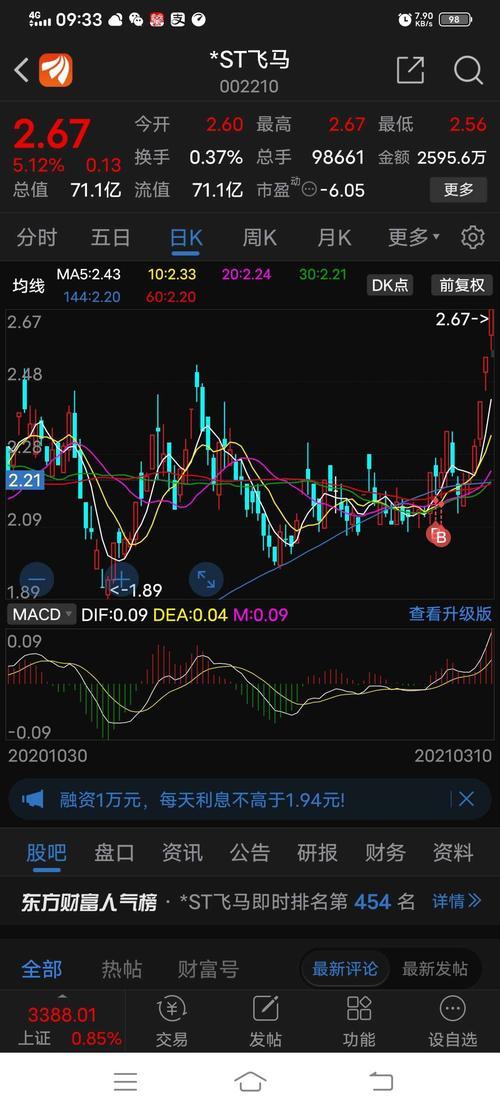Tap the back arrow icon
The image size is (500, 1111).
[x=22, y=70]
